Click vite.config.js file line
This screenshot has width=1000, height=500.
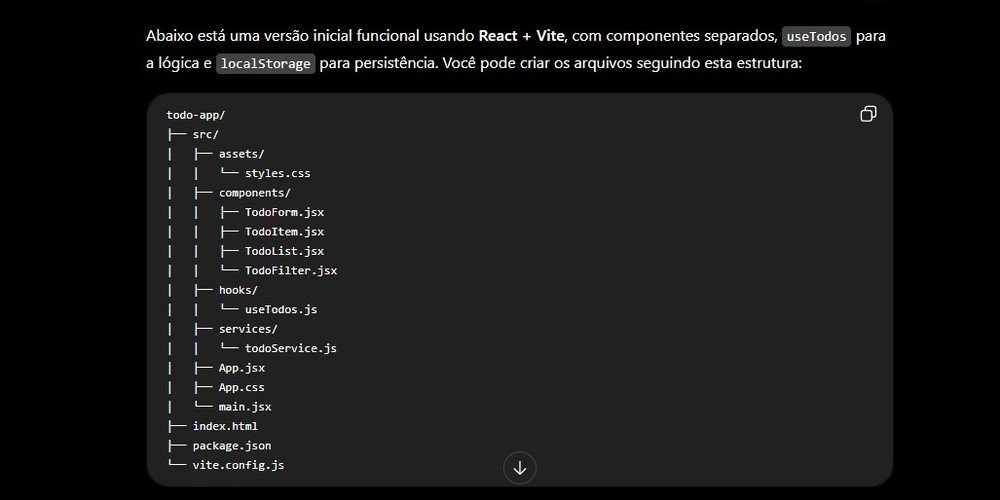click(x=239, y=465)
